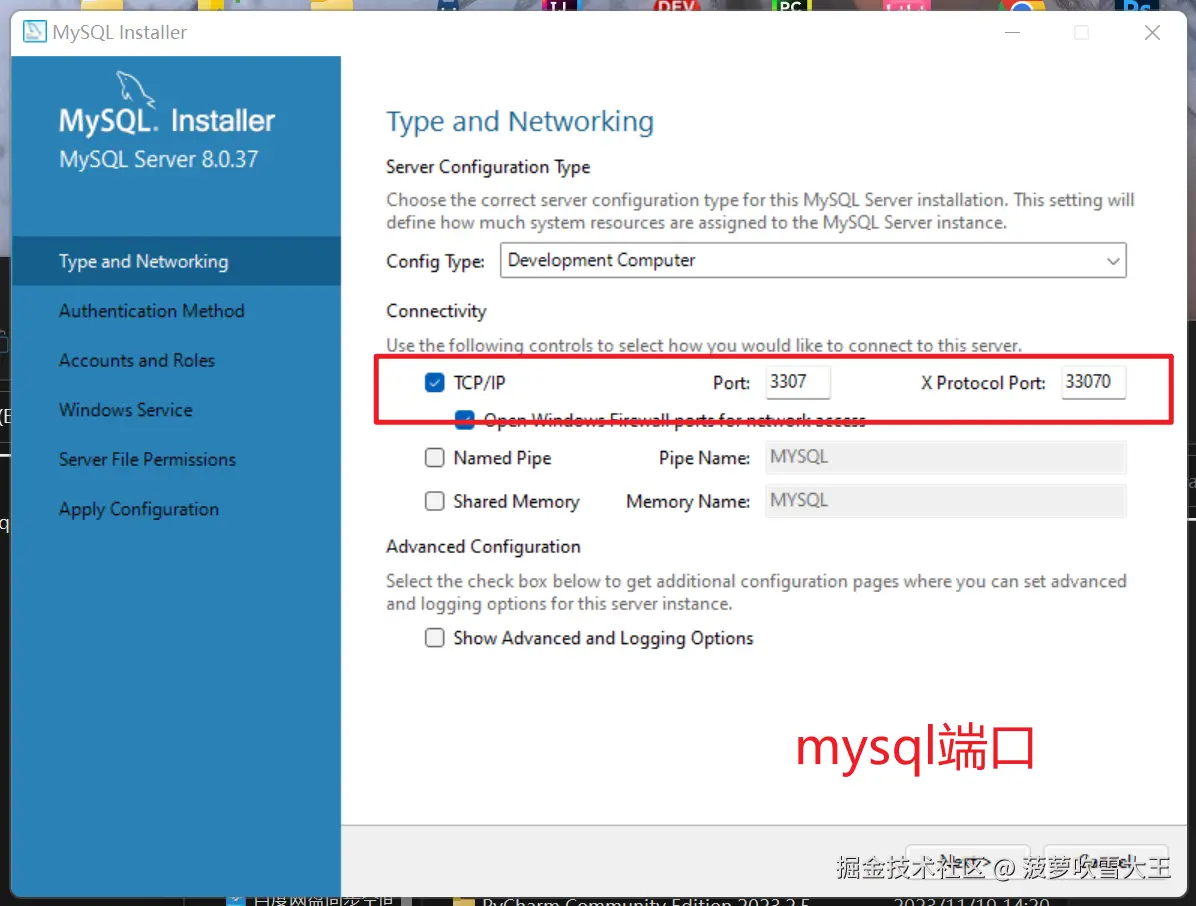Click MySQL Server 8.0.37 version text

(x=159, y=159)
